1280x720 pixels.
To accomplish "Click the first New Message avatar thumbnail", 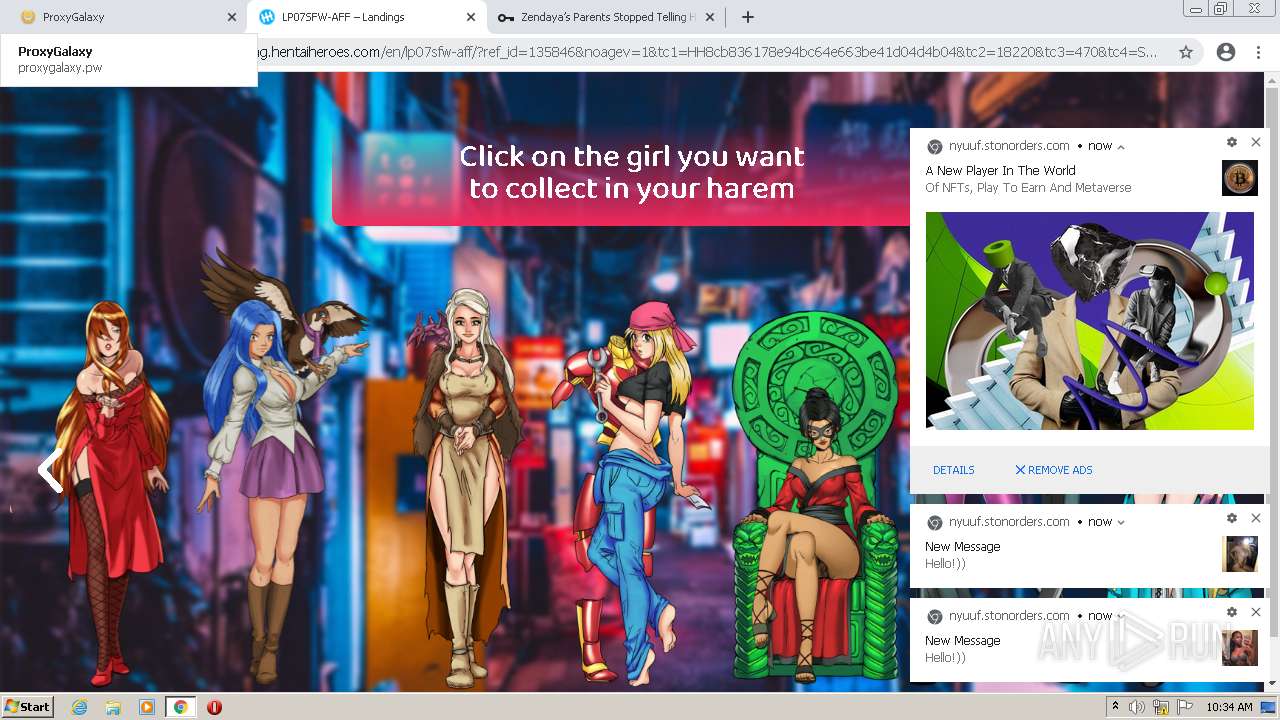I will click(1239, 554).
